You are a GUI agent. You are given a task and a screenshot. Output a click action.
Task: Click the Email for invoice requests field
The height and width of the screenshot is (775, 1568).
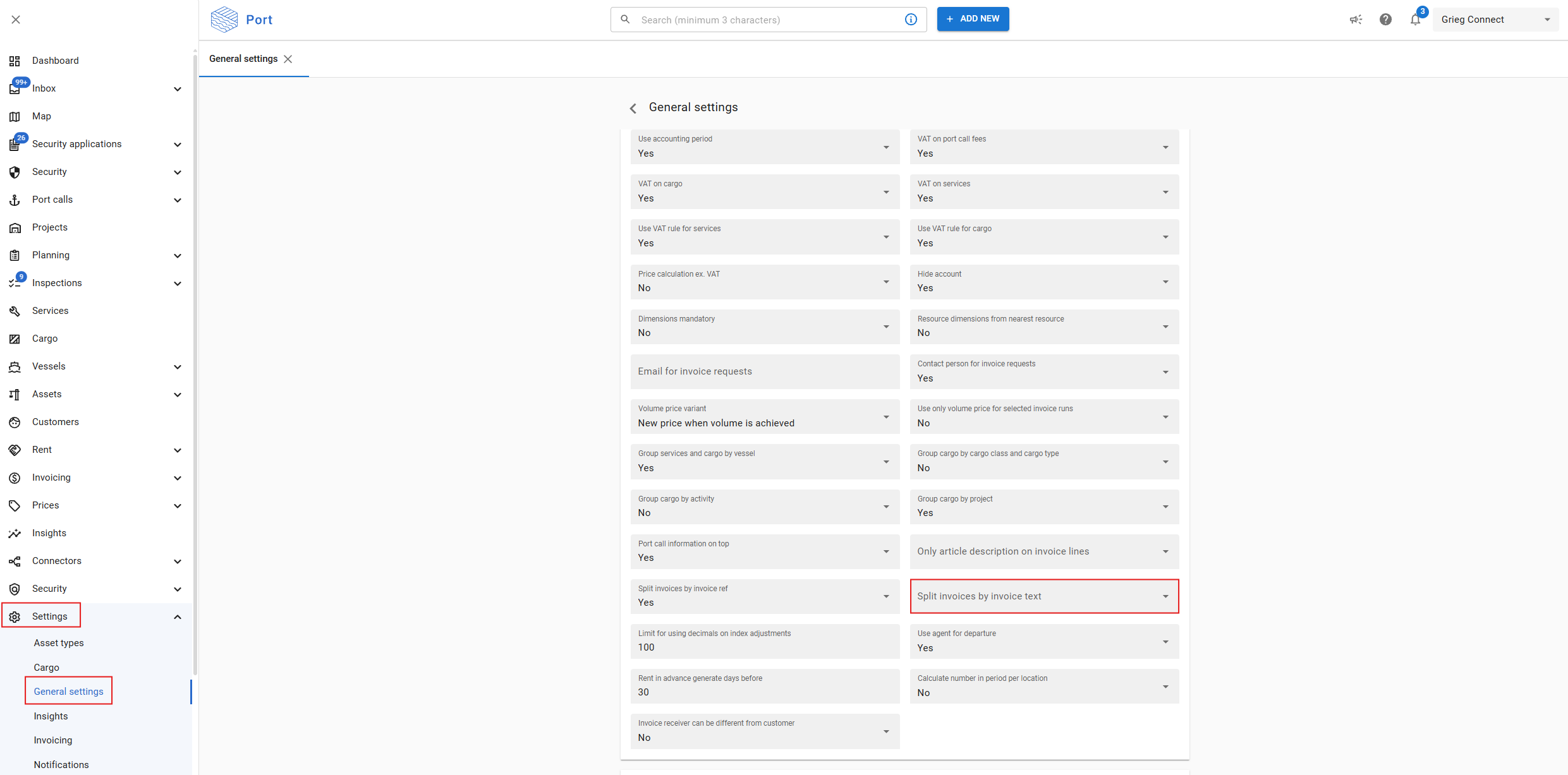coord(765,371)
